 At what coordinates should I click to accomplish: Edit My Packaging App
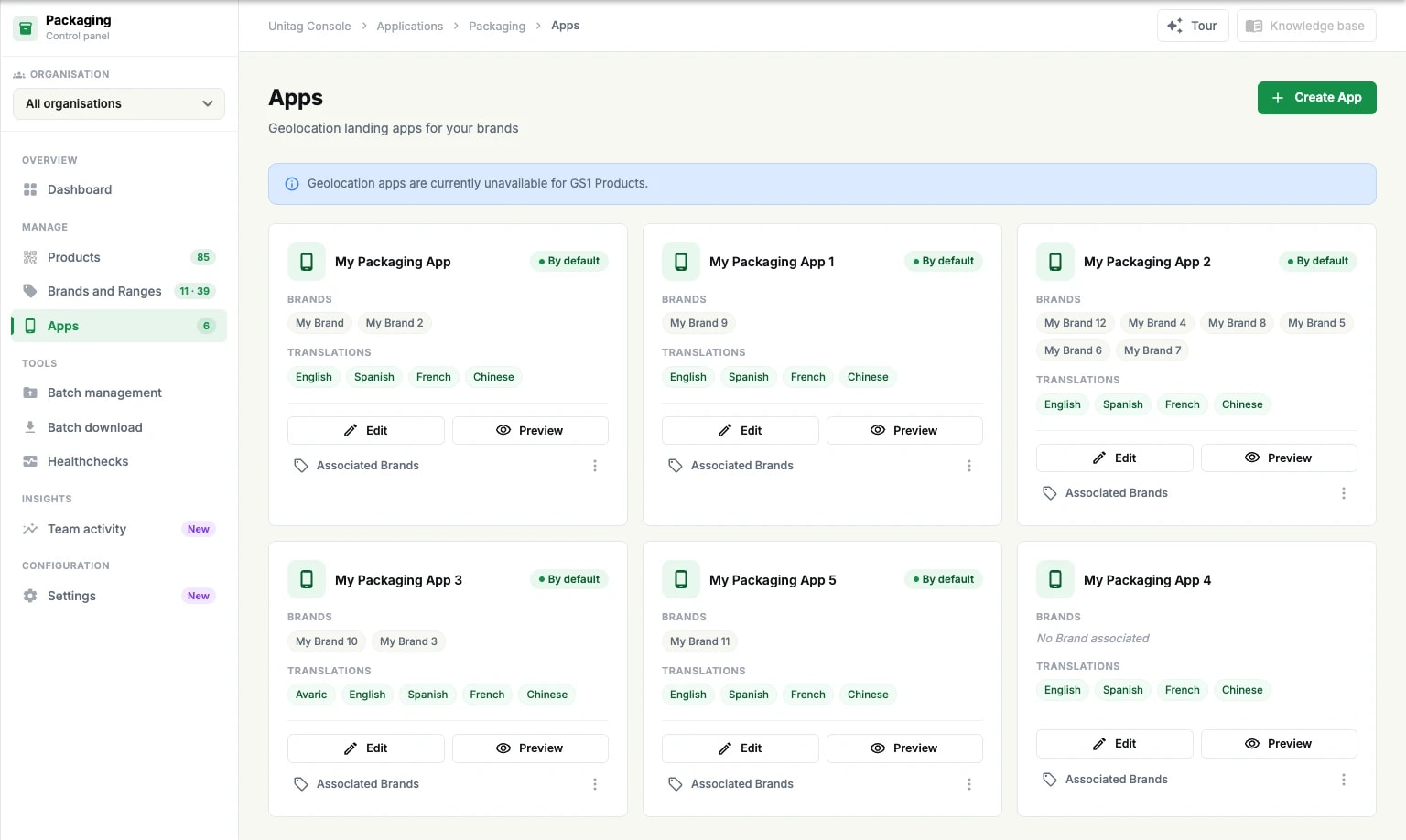click(x=365, y=431)
